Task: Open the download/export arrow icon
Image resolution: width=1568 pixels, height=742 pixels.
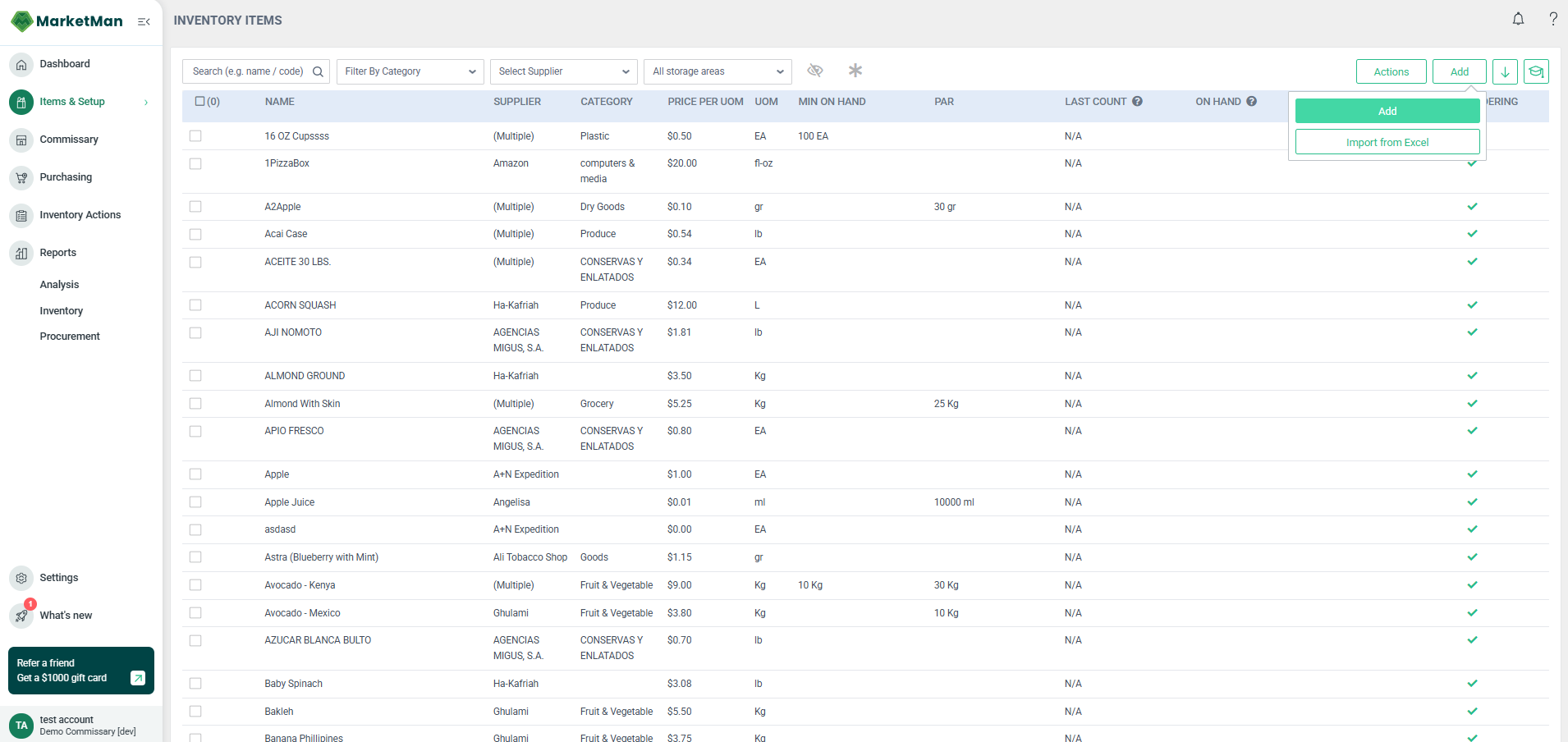Action: (x=1505, y=71)
